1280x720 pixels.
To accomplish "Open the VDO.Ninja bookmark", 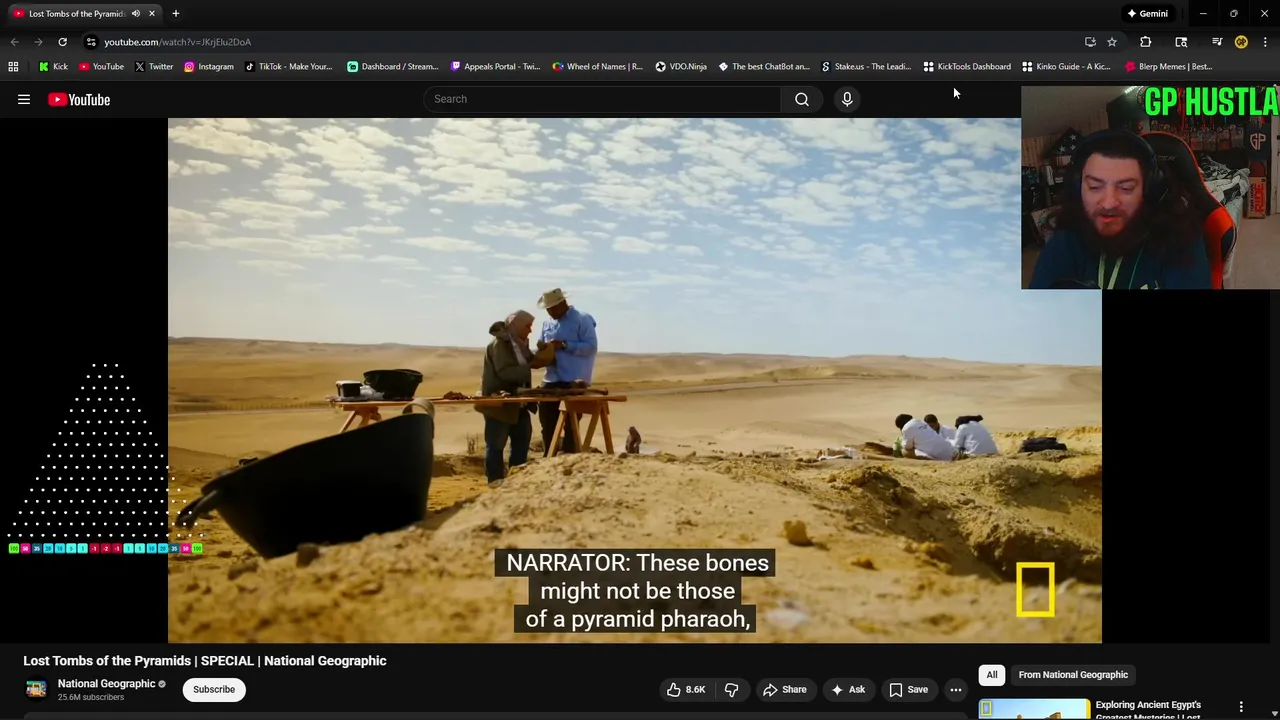I will [x=681, y=67].
